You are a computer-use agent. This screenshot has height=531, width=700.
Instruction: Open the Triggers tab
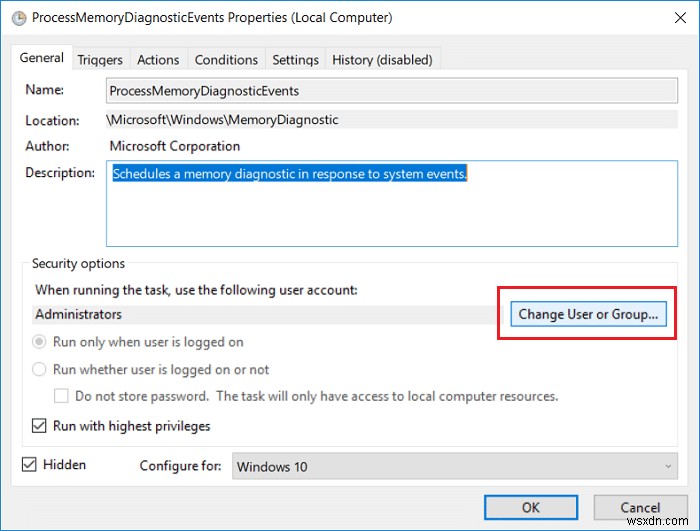tap(100, 60)
